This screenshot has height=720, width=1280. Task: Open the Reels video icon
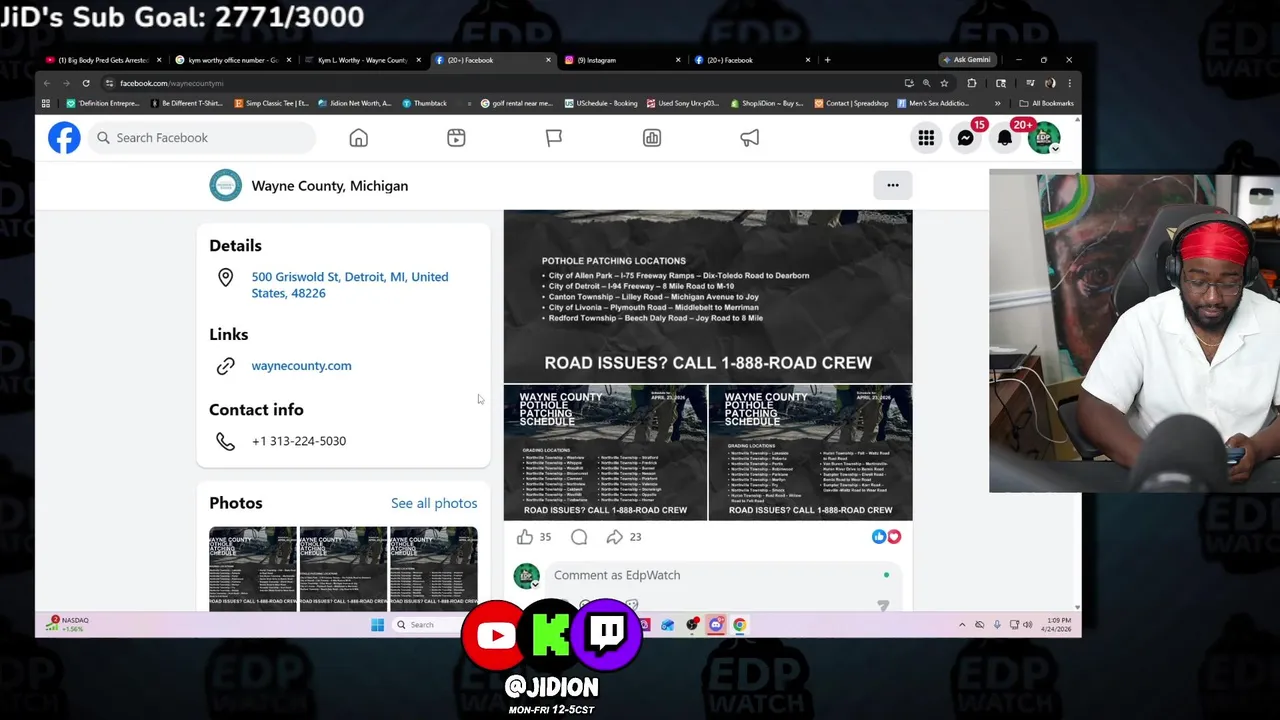coord(456,138)
